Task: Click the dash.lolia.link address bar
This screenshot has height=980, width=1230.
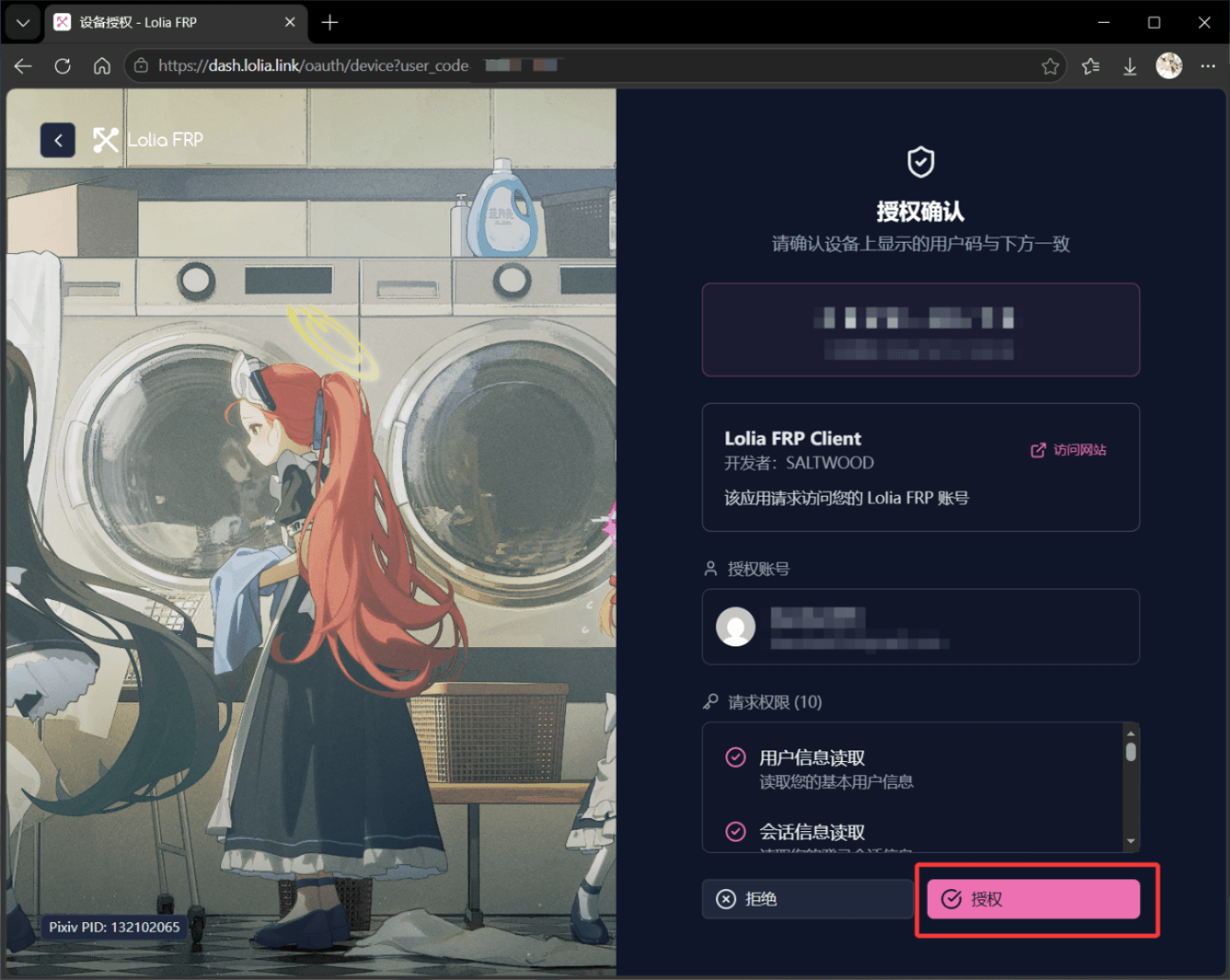Action: (596, 66)
